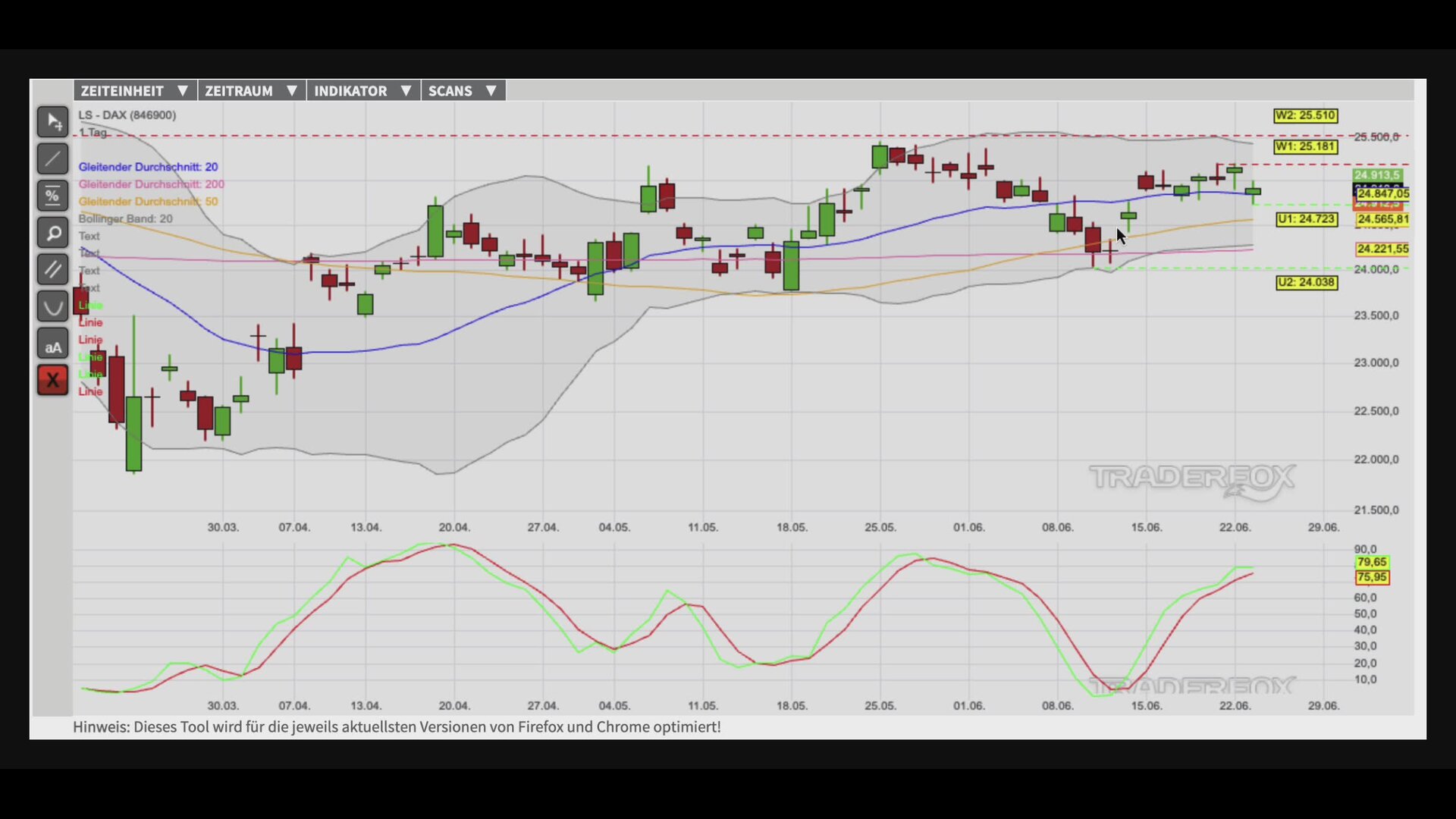1456x819 pixels.
Task: Activate the magnifier zoom tool
Action: [x=53, y=233]
